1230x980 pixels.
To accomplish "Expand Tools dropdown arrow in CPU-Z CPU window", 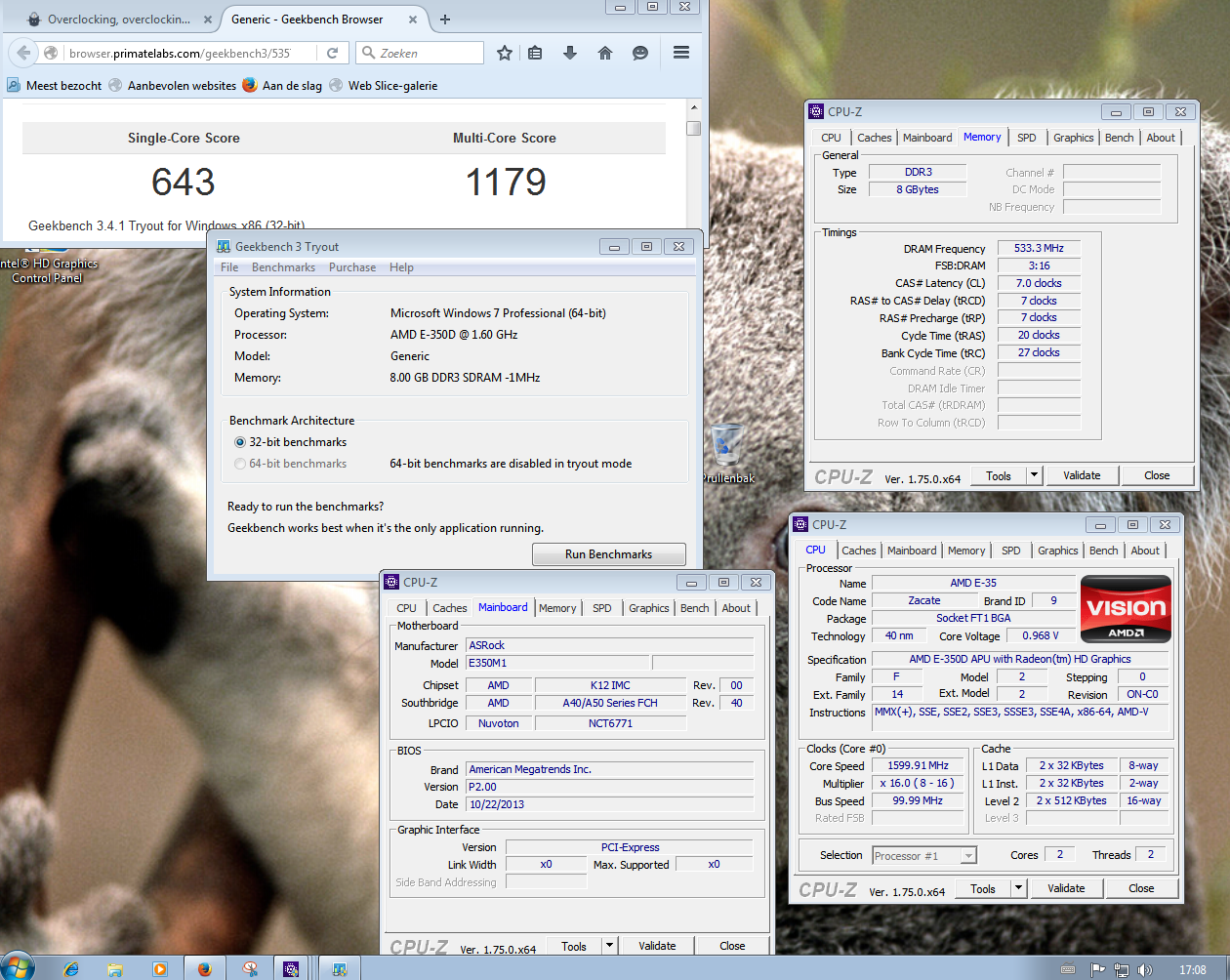I will 1018,888.
